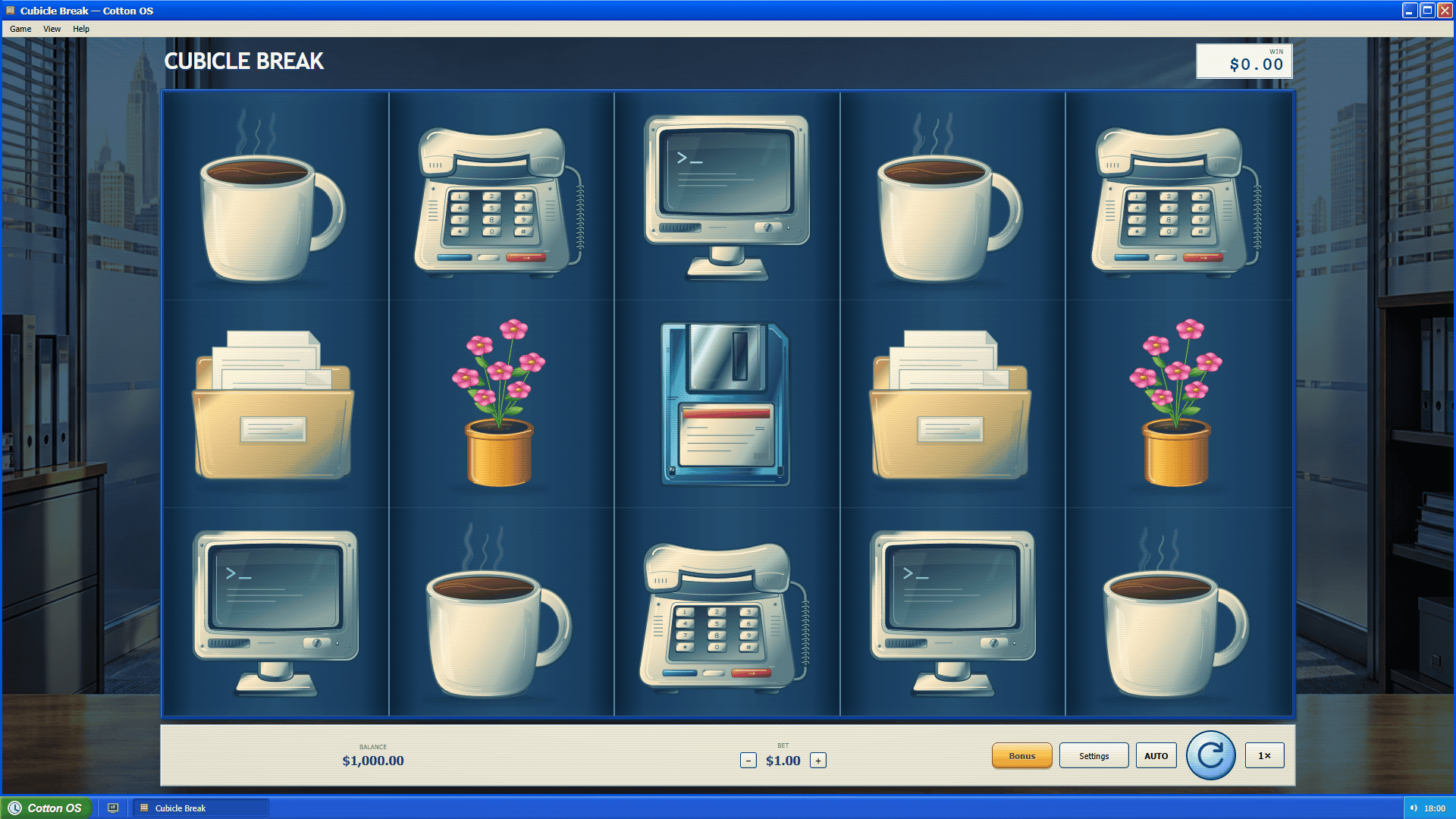Change the 1× speed multiplier
This screenshot has height=819, width=1456.
point(1264,755)
